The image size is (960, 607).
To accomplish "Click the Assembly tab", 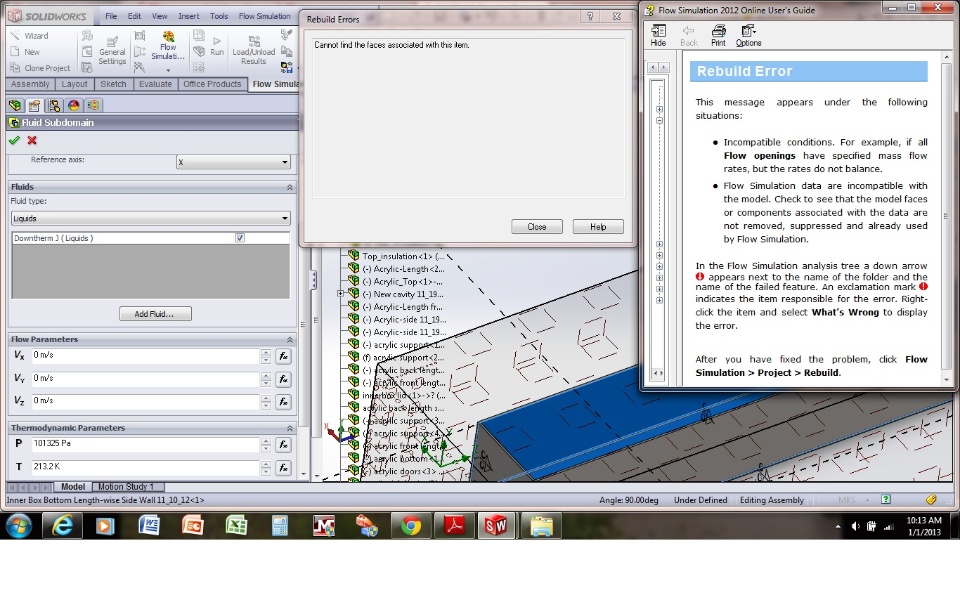I will point(30,84).
